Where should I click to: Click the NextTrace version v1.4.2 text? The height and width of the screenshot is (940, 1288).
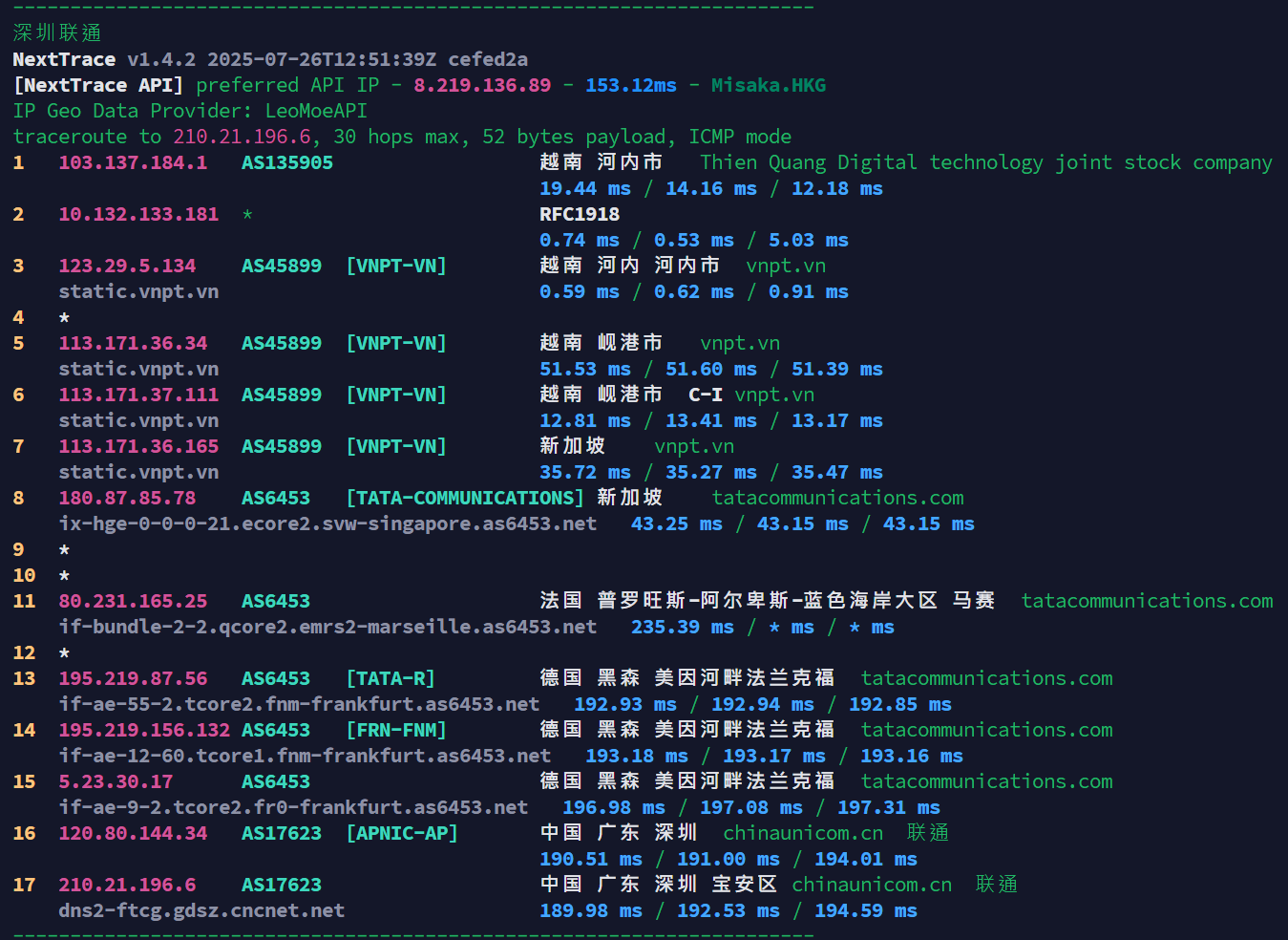tap(161, 59)
